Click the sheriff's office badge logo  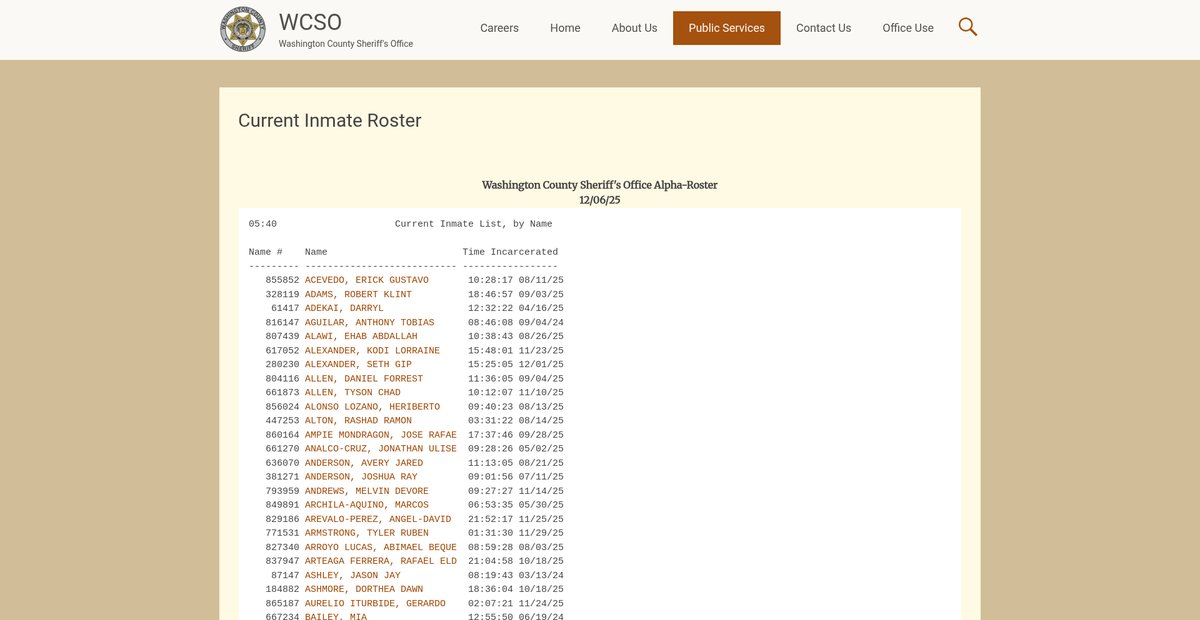(243, 29)
